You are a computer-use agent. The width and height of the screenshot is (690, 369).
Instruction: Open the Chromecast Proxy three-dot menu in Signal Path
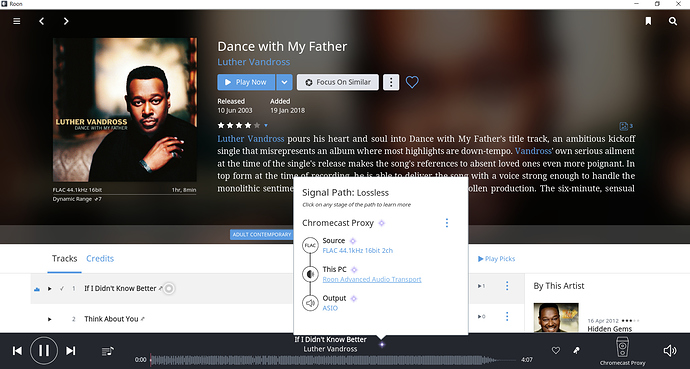447,223
